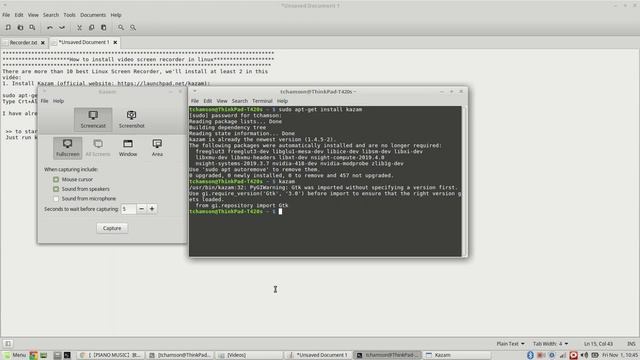This screenshot has width=640, height=360.
Task: Toggle Sound from speakers checkbox
Action: click(x=56, y=189)
